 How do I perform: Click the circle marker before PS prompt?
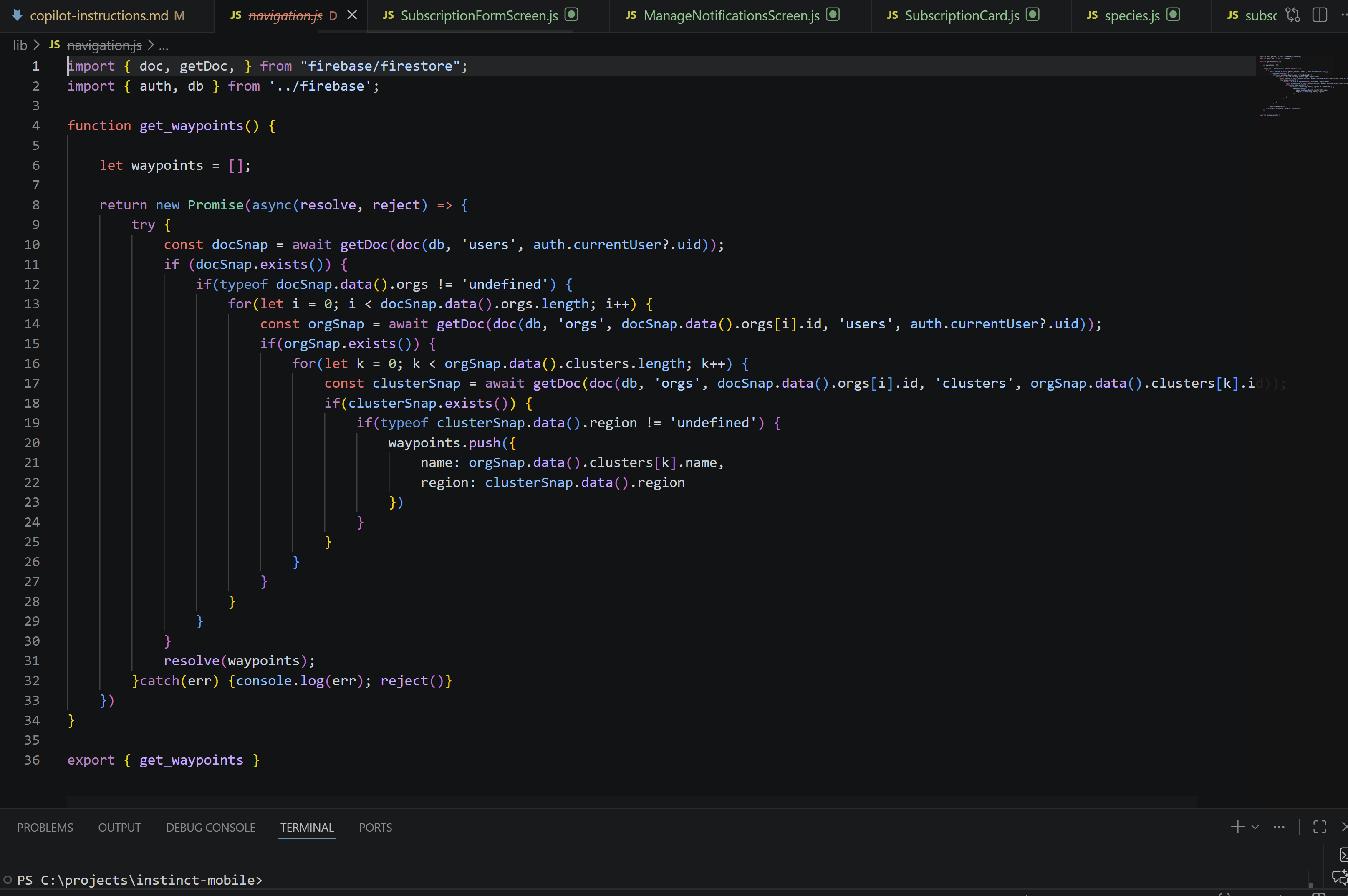coord(8,879)
